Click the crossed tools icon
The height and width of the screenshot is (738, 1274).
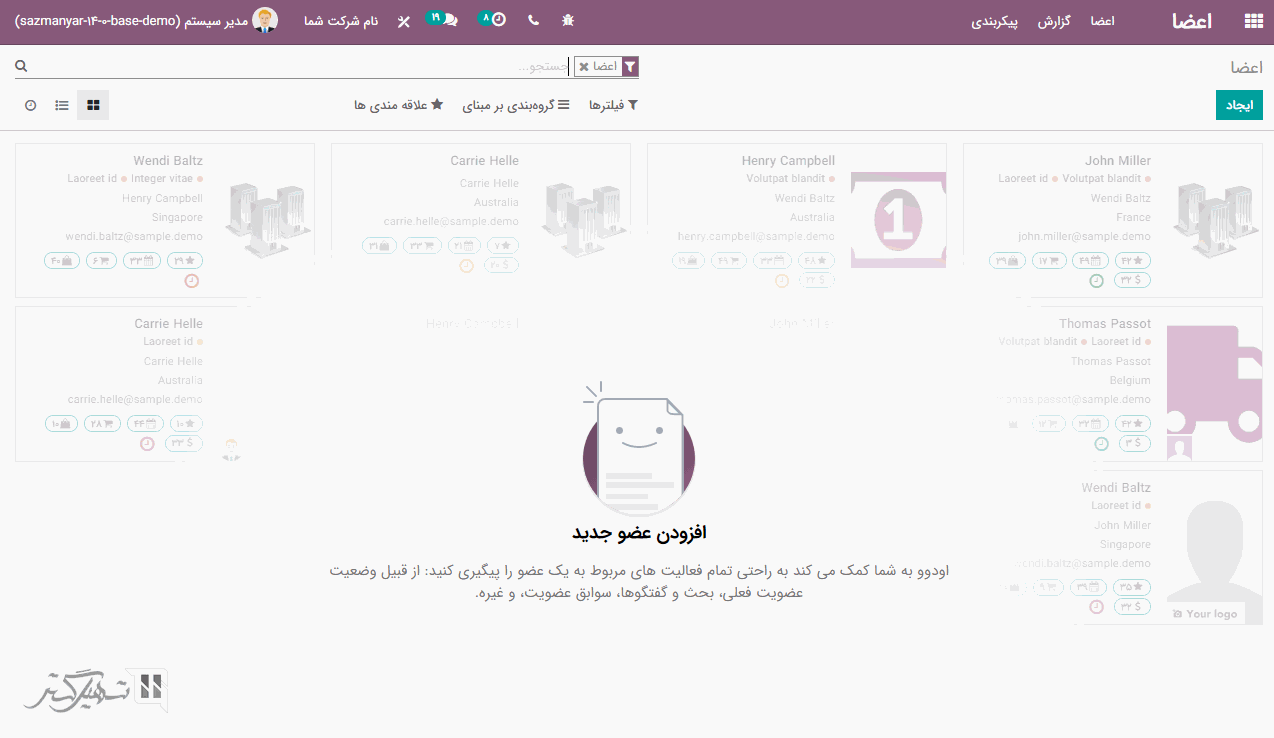[404, 21]
